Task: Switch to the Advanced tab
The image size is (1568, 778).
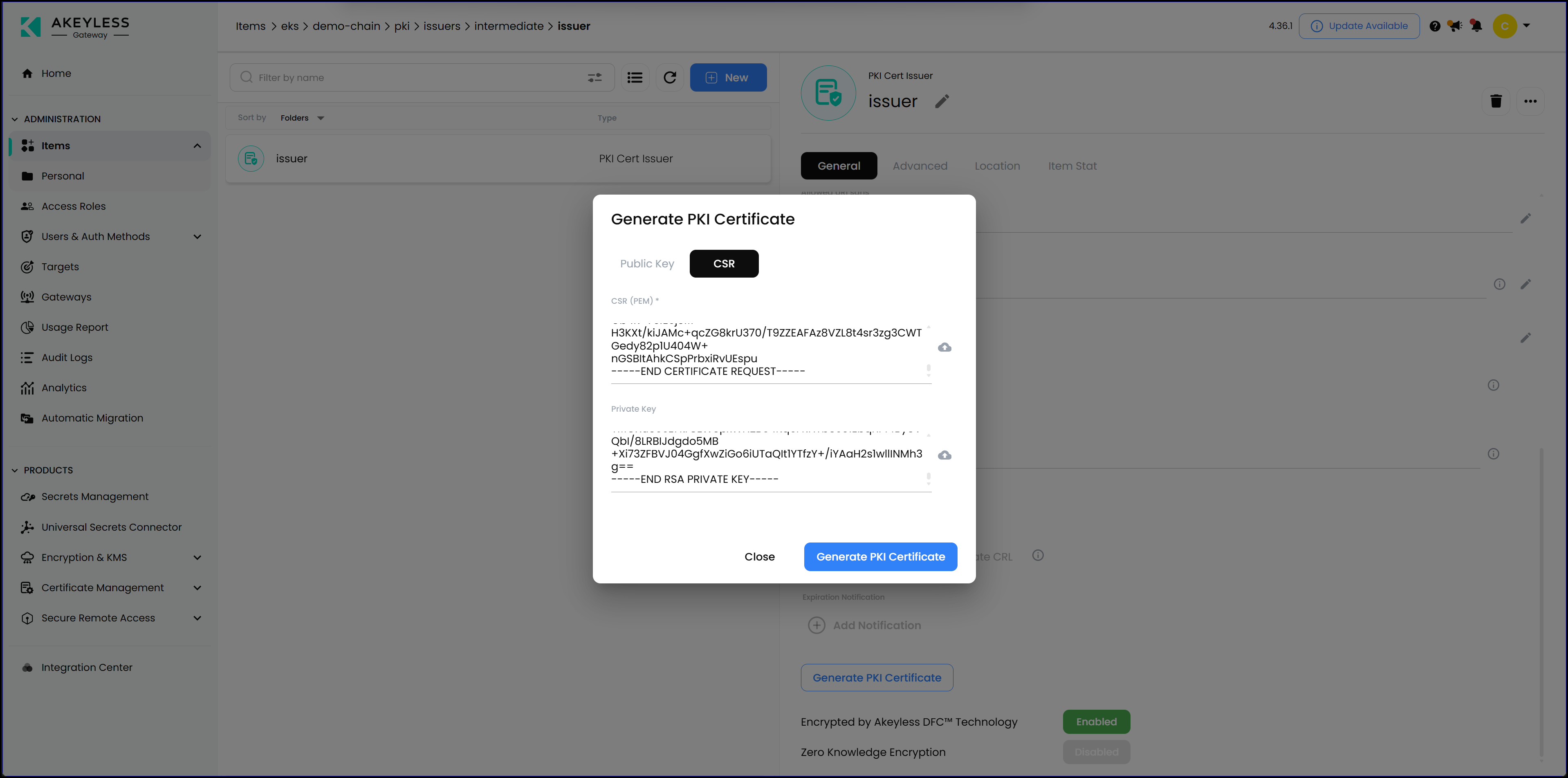Action: (x=920, y=166)
